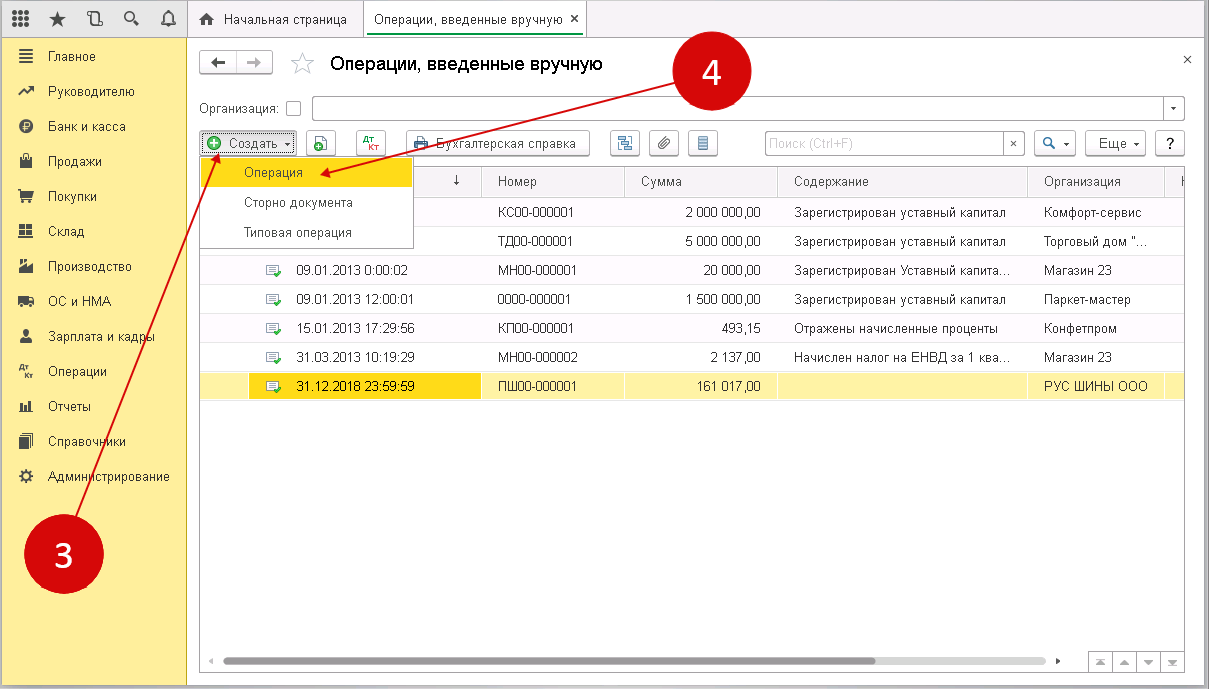Viewport: 1209px width, 689px height.
Task: Select row dated 15.01.2013 17:29:56
Action: coord(692,328)
